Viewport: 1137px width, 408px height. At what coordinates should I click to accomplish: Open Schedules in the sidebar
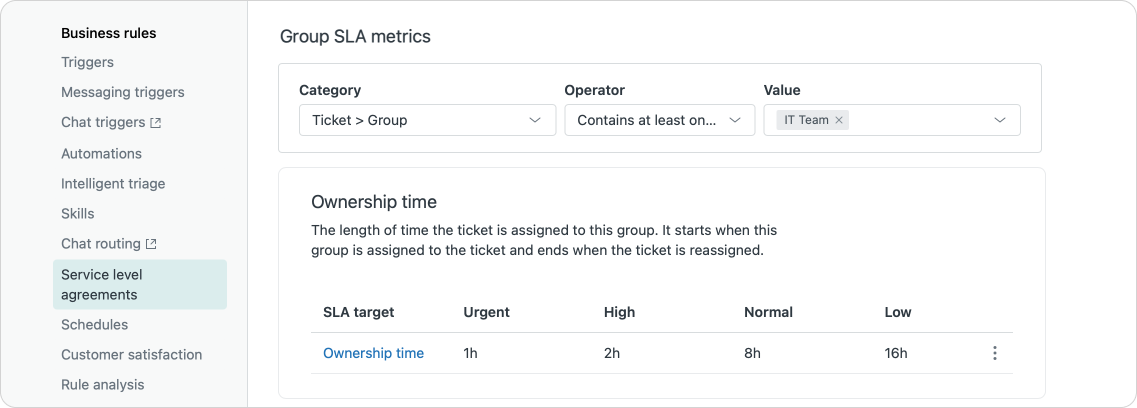[94, 325]
